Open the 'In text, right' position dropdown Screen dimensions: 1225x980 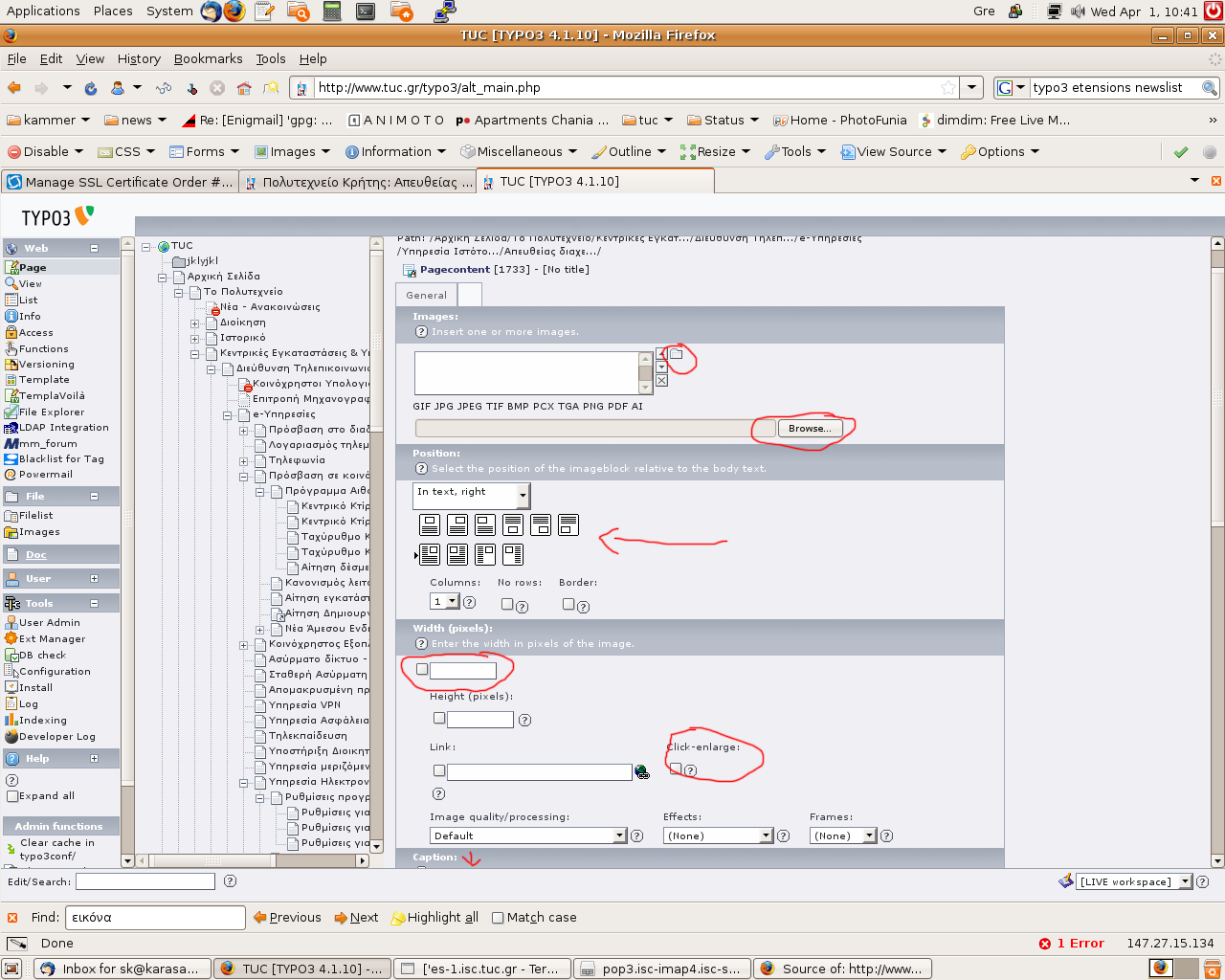click(471, 495)
